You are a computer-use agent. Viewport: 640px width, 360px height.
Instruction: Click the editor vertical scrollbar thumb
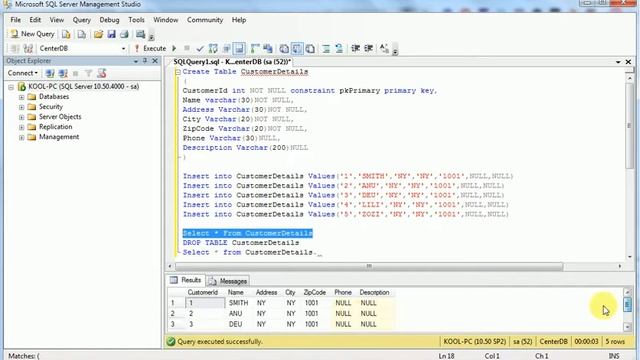629,126
